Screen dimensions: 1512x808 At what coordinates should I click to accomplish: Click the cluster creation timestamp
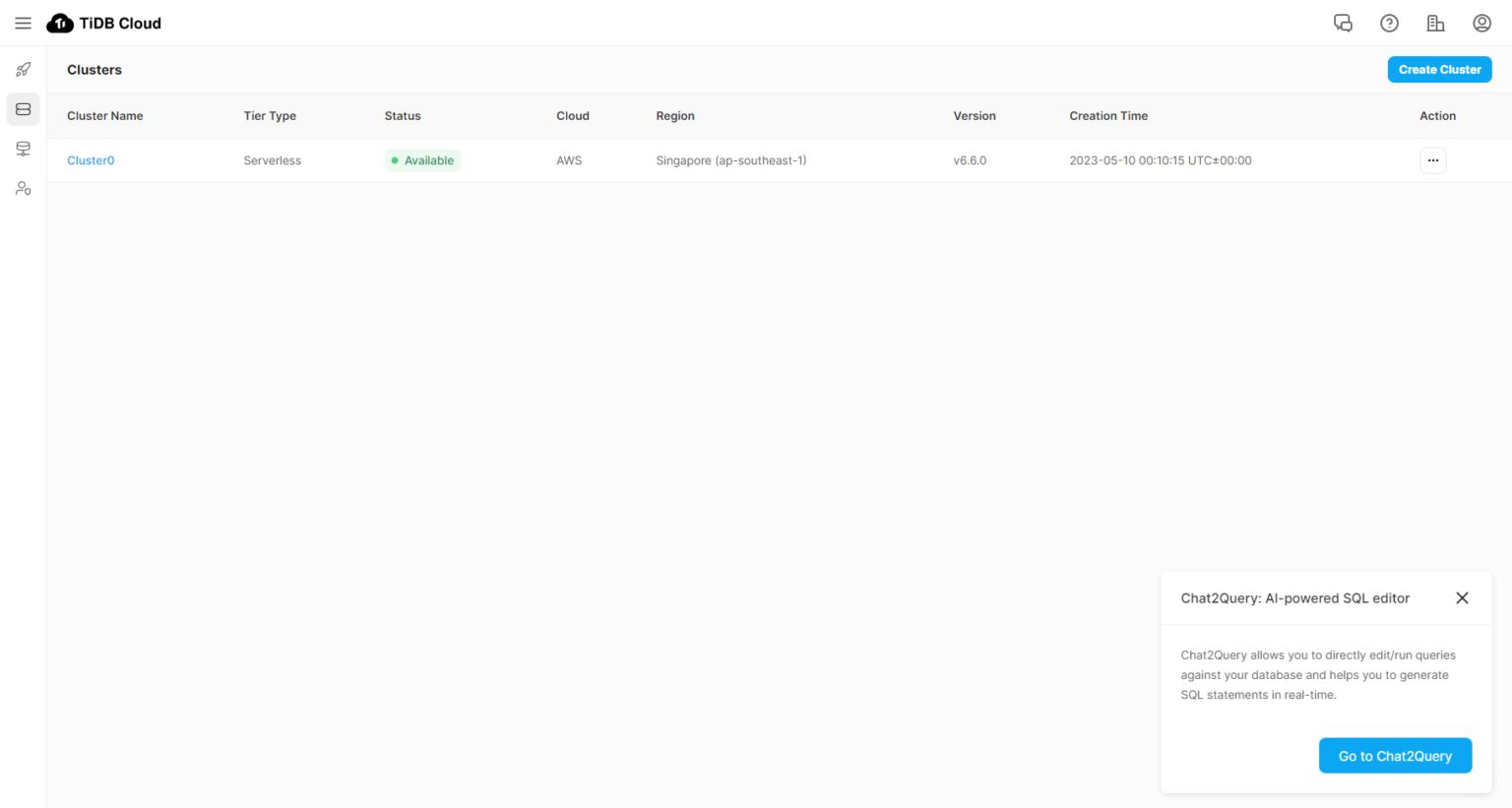click(1160, 159)
